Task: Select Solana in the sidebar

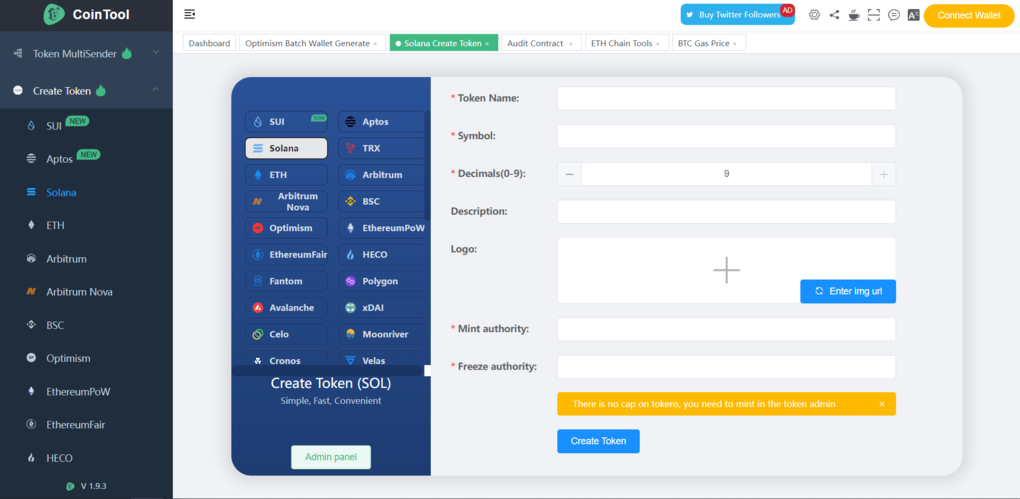Action: pos(86,193)
